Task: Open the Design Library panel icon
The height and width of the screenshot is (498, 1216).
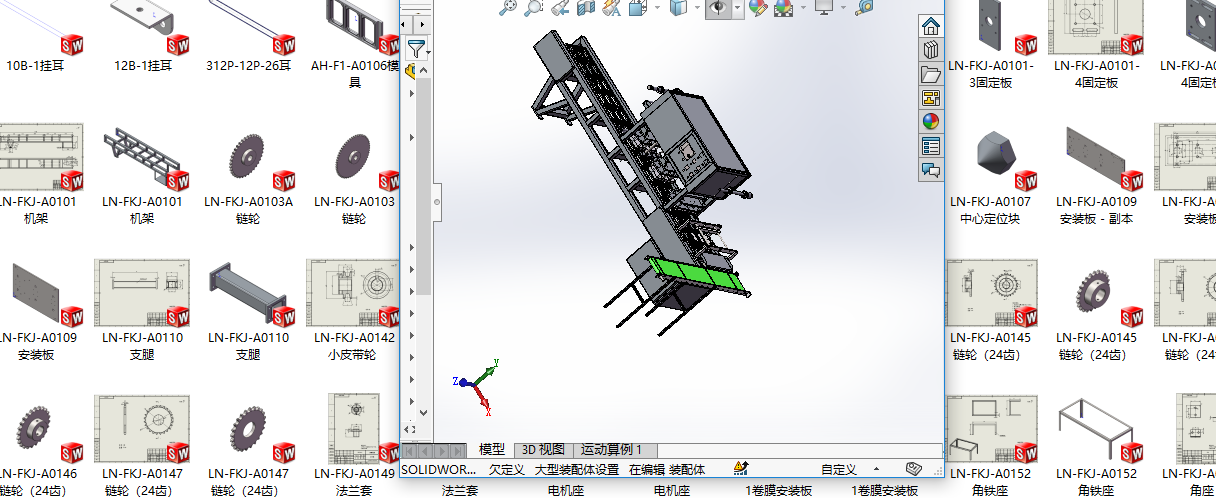Action: [x=931, y=49]
